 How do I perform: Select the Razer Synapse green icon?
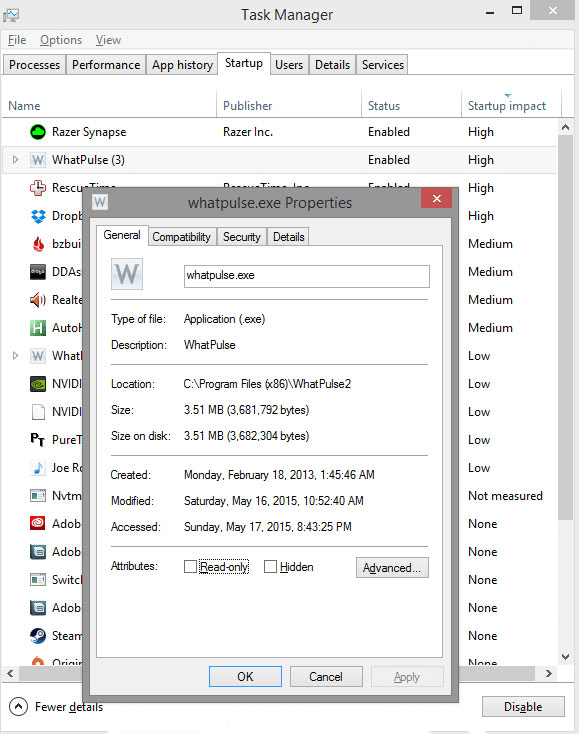pyautogui.click(x=38, y=132)
